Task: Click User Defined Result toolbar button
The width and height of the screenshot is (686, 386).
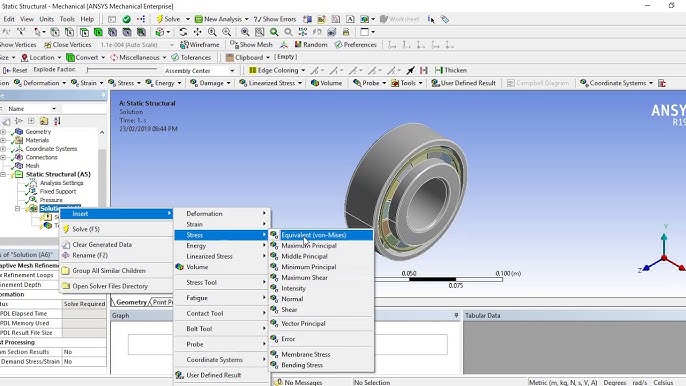Action: (463, 83)
